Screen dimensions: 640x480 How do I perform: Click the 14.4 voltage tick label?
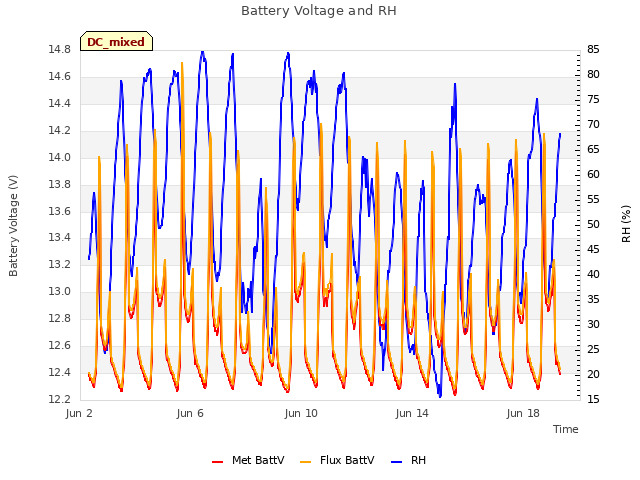point(59,104)
